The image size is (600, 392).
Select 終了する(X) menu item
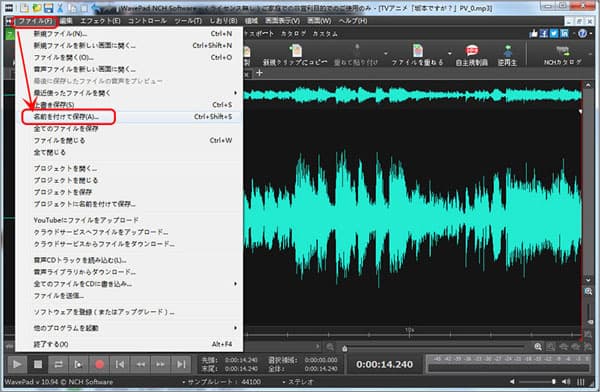click(129, 344)
